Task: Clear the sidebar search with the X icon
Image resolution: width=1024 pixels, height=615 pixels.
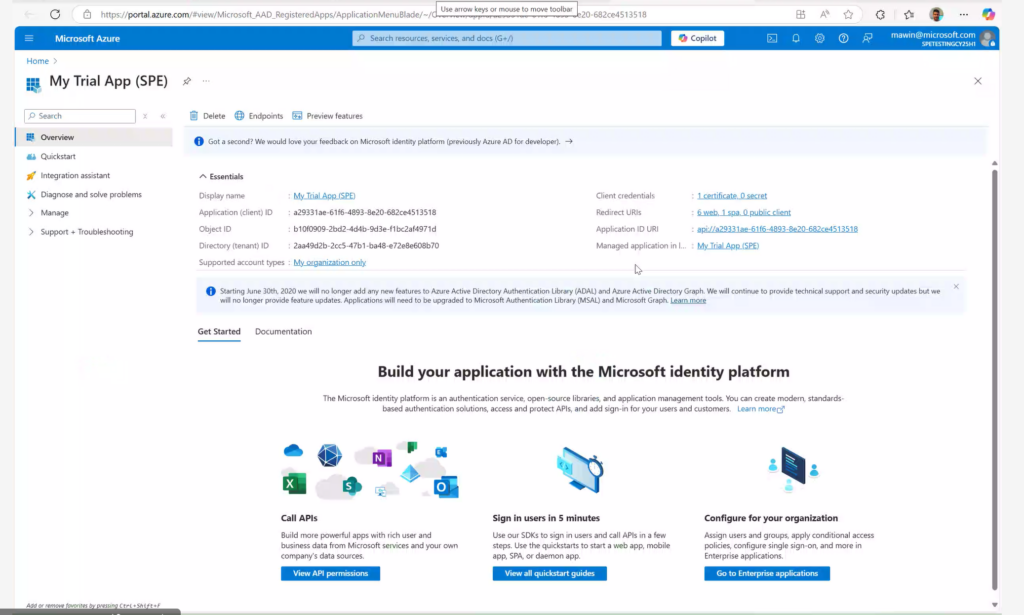Action: (145, 116)
